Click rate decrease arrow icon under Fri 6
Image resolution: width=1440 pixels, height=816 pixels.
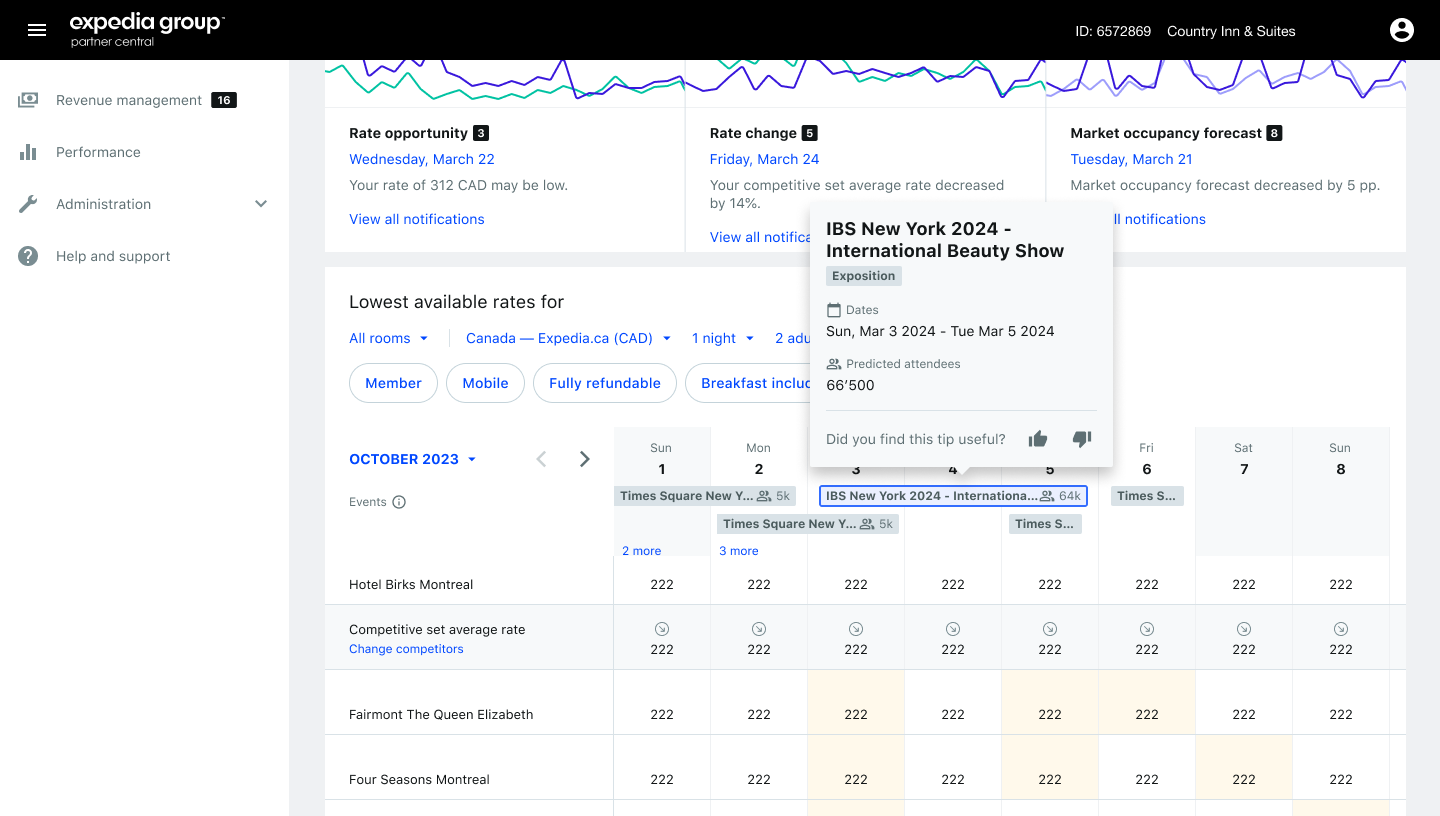[1147, 629]
